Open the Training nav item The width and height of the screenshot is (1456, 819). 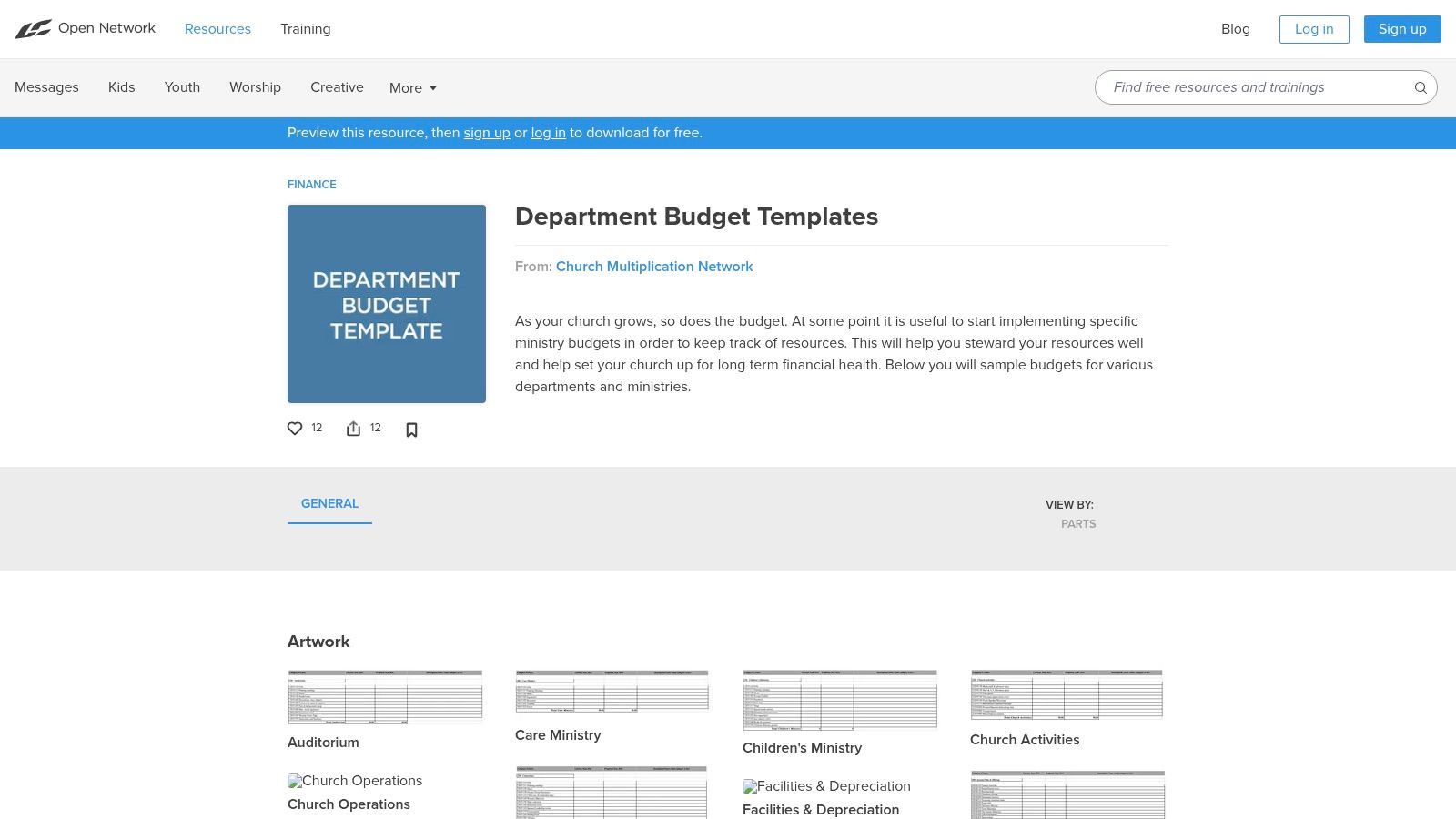(x=306, y=29)
